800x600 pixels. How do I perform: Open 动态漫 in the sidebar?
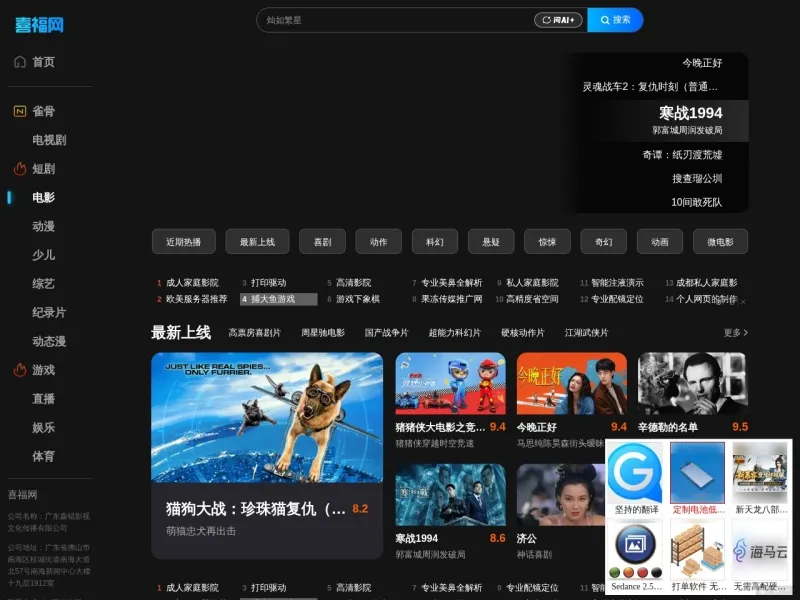coord(49,341)
